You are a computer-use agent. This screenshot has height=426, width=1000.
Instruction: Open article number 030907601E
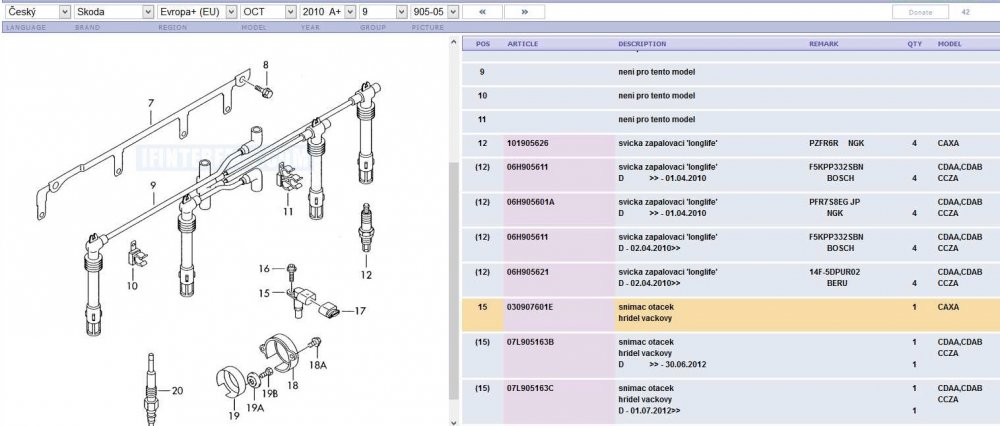click(x=529, y=307)
